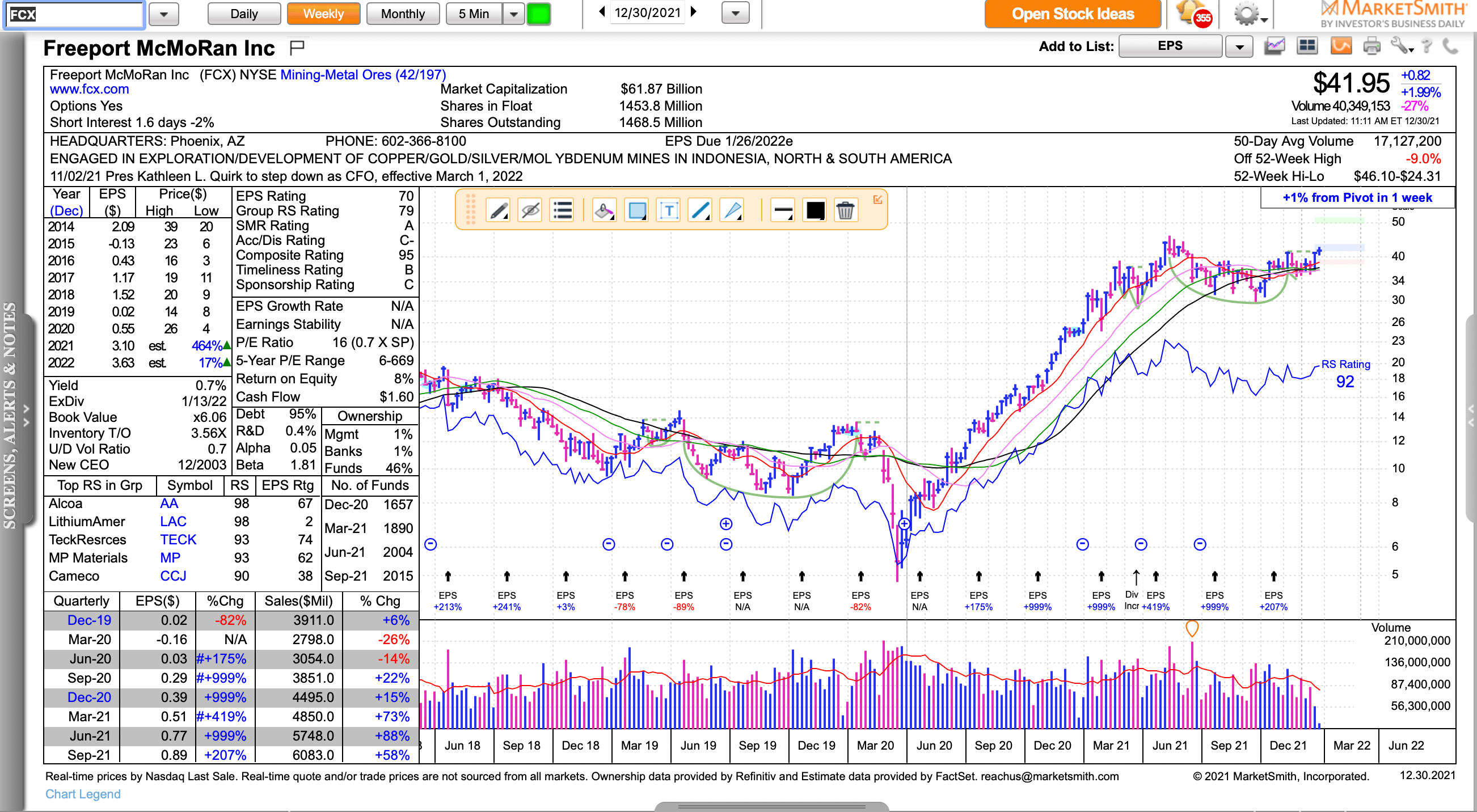The height and width of the screenshot is (812, 1477).
Task: Select the triangle measure tool
Action: (x=733, y=210)
